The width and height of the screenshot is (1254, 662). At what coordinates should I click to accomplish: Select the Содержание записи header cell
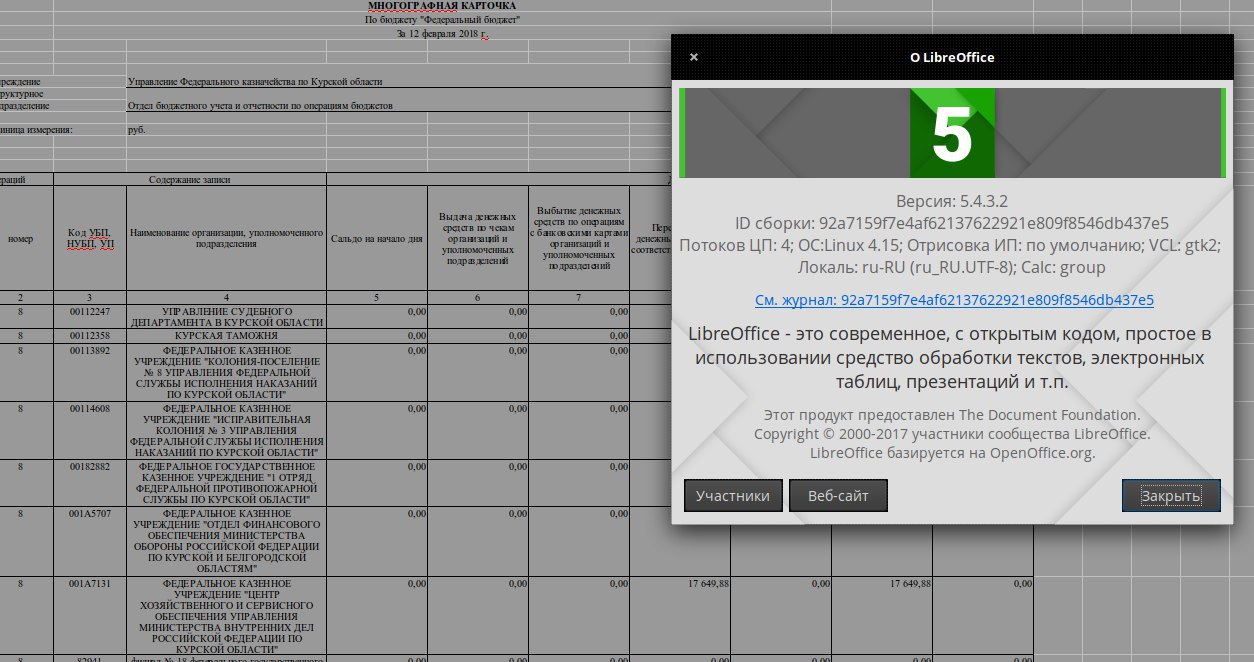pos(190,179)
